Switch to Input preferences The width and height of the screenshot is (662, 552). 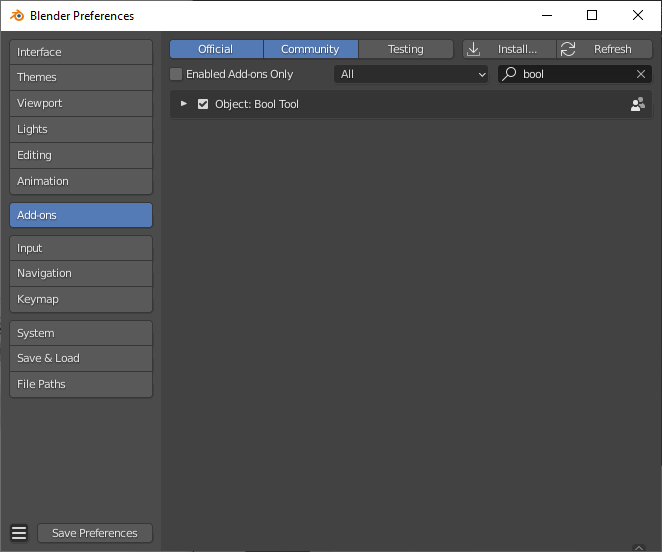click(81, 248)
